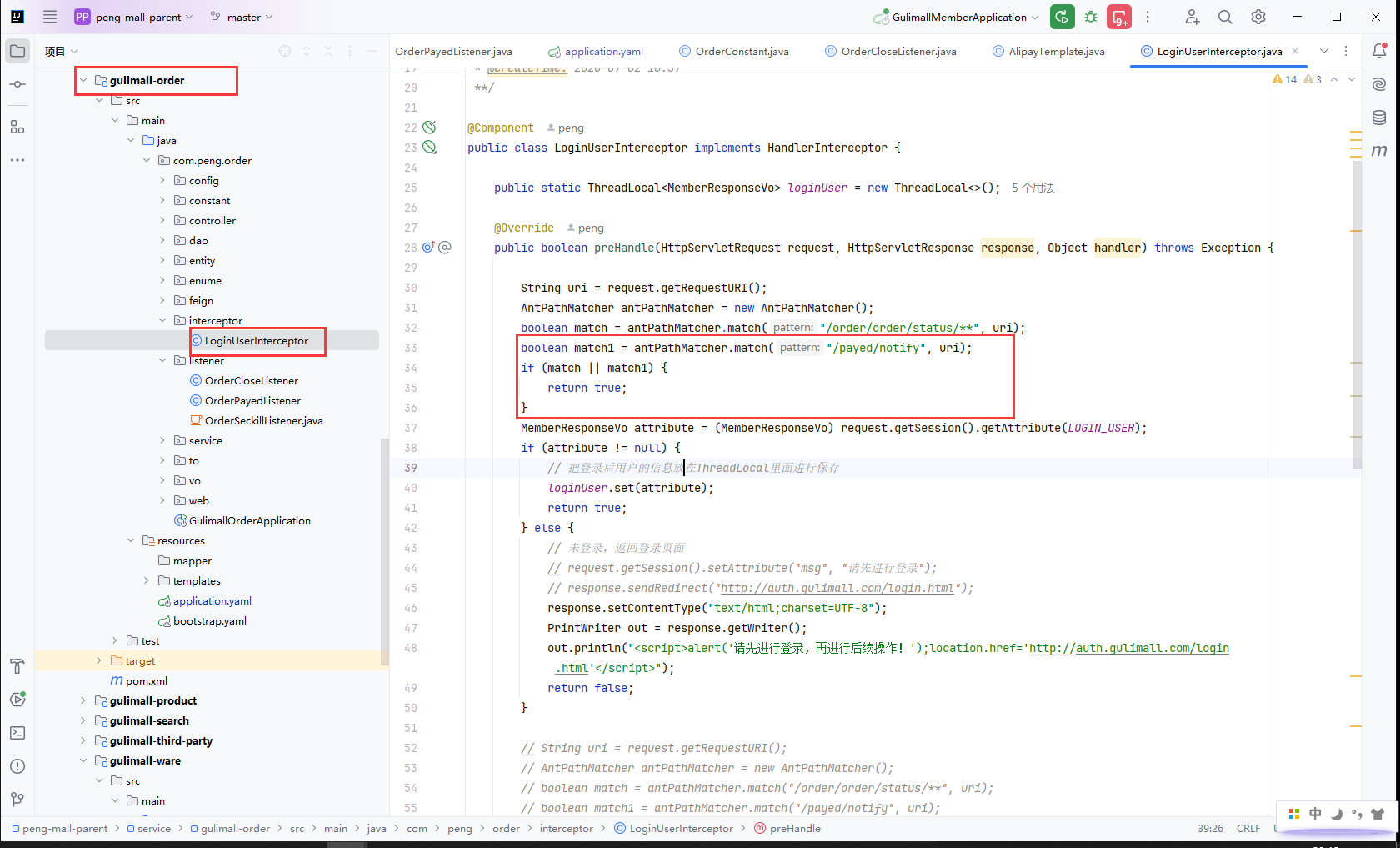Screen dimensions: 1400x848
Task: Open Code With Me icon
Action: coord(1192,17)
